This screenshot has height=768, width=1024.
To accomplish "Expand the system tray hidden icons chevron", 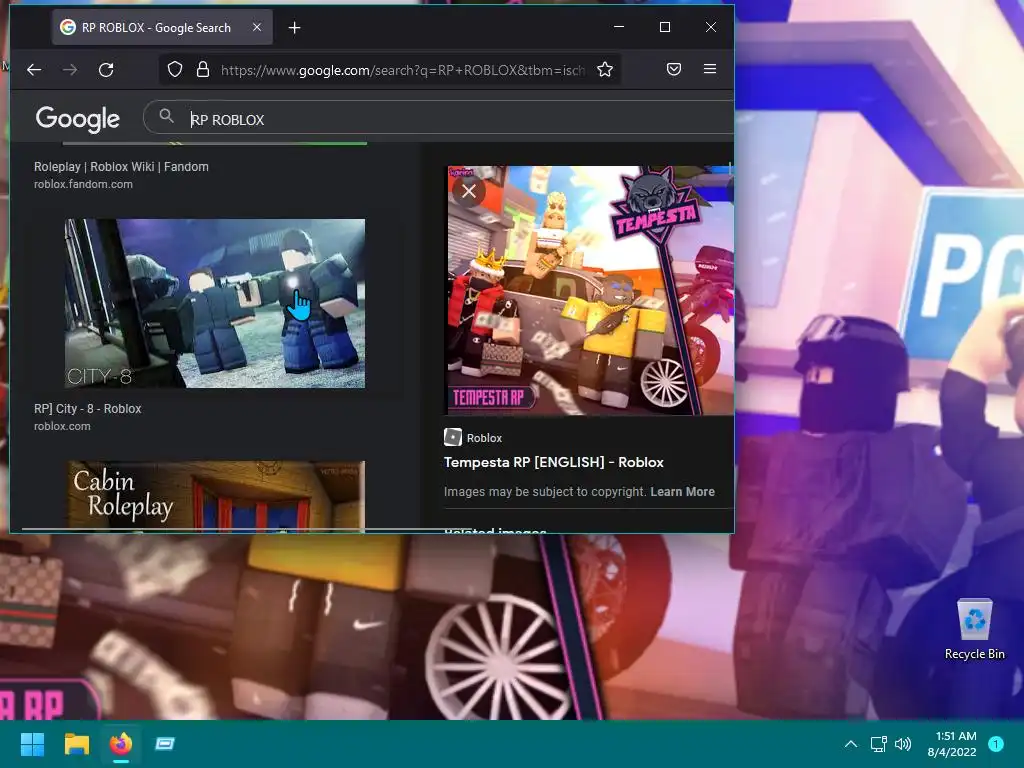I will pyautogui.click(x=851, y=744).
